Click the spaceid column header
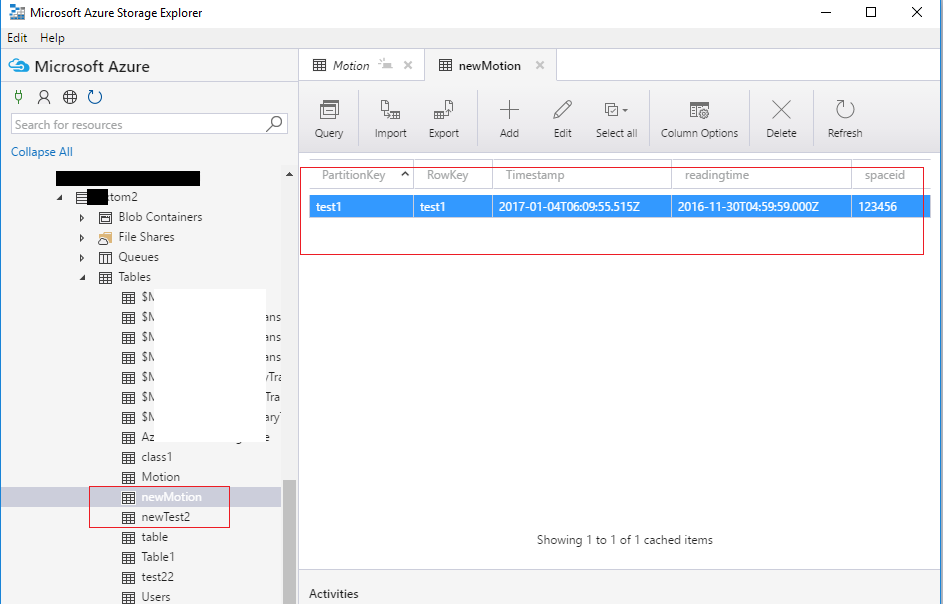This screenshot has width=943, height=604. coord(891,175)
